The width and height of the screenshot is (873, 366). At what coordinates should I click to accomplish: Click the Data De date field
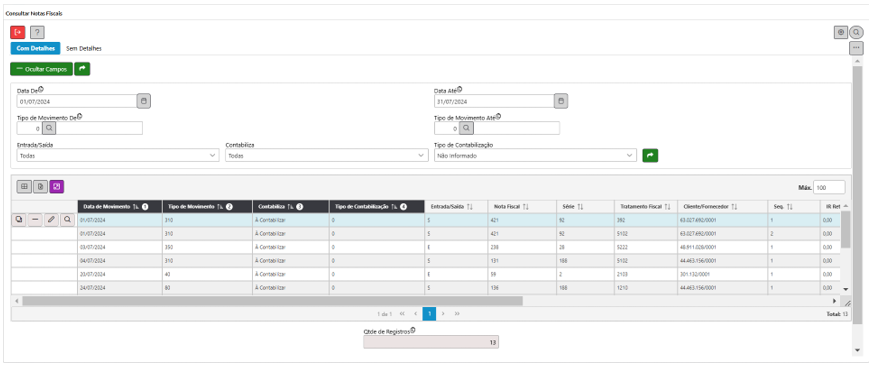(x=77, y=101)
